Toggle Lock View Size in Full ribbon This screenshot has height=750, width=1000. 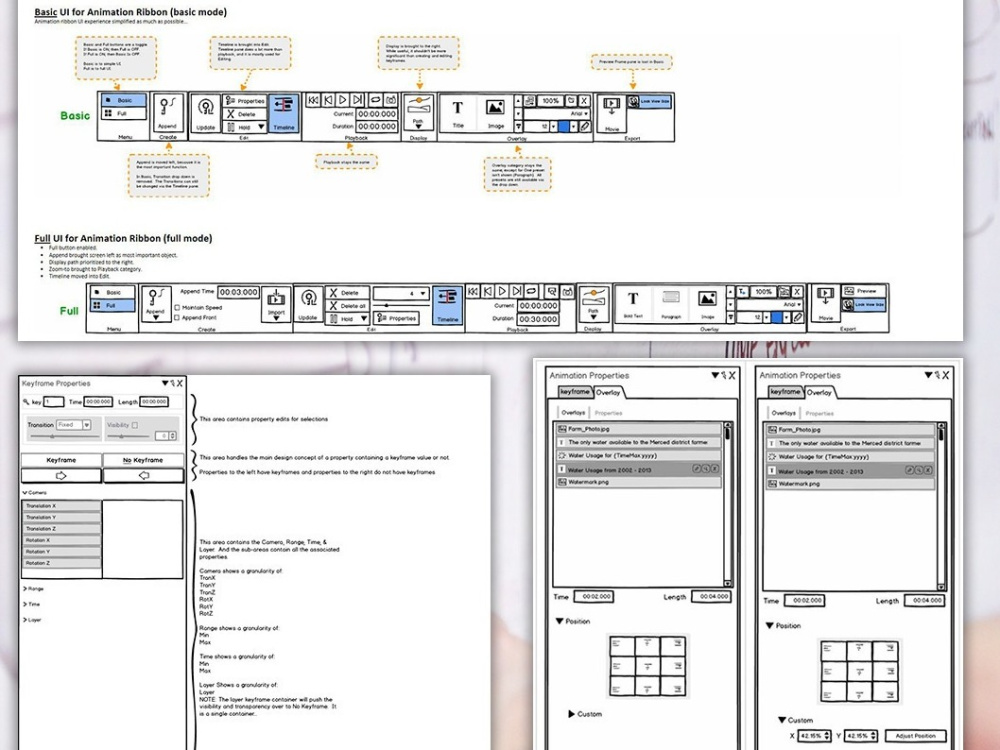coord(864,305)
